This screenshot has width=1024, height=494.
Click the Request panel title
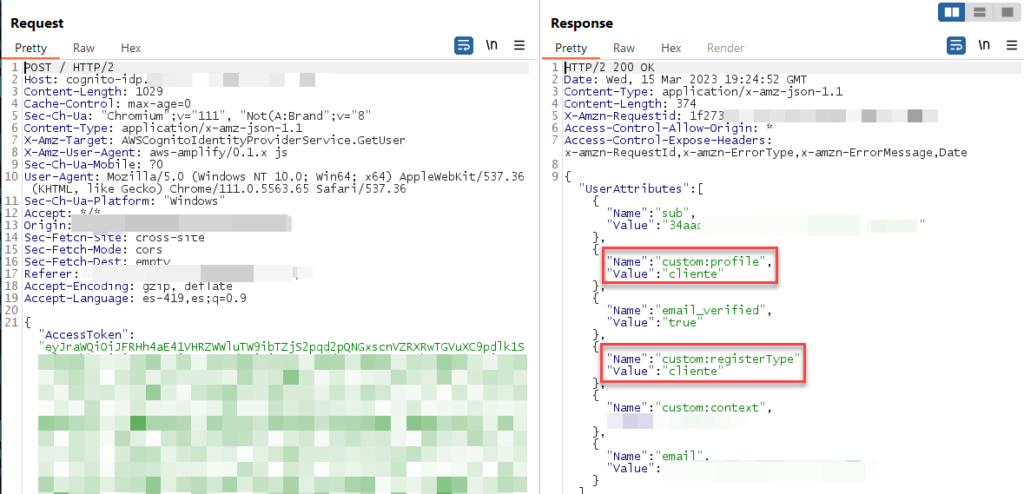pos(37,23)
